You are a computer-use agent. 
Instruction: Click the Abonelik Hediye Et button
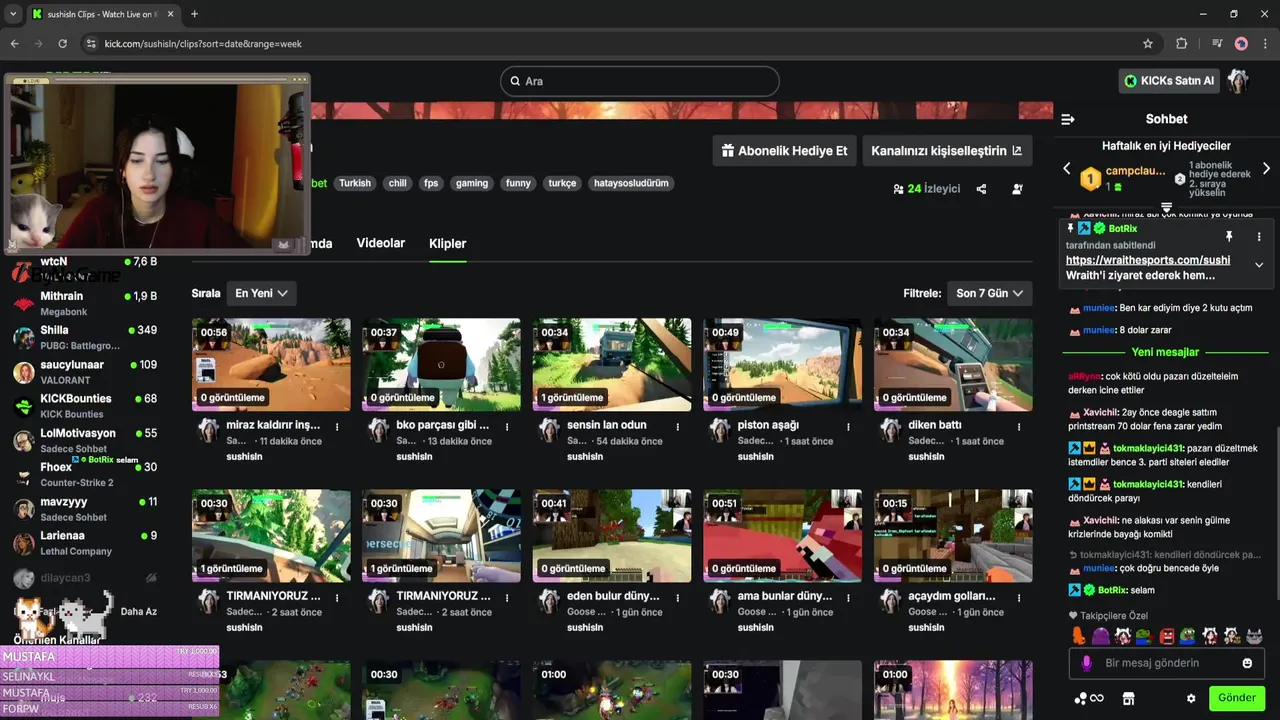[785, 151]
